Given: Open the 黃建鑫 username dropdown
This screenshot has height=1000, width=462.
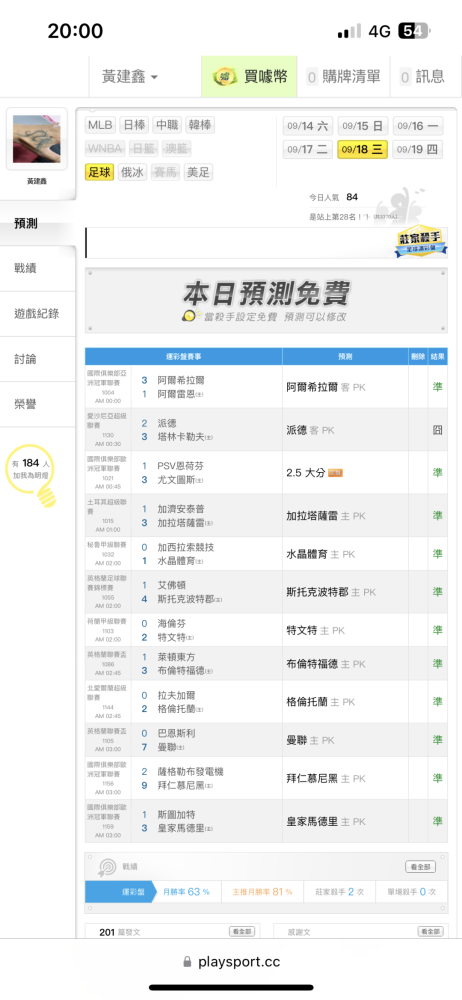Looking at the screenshot, I should click(130, 77).
